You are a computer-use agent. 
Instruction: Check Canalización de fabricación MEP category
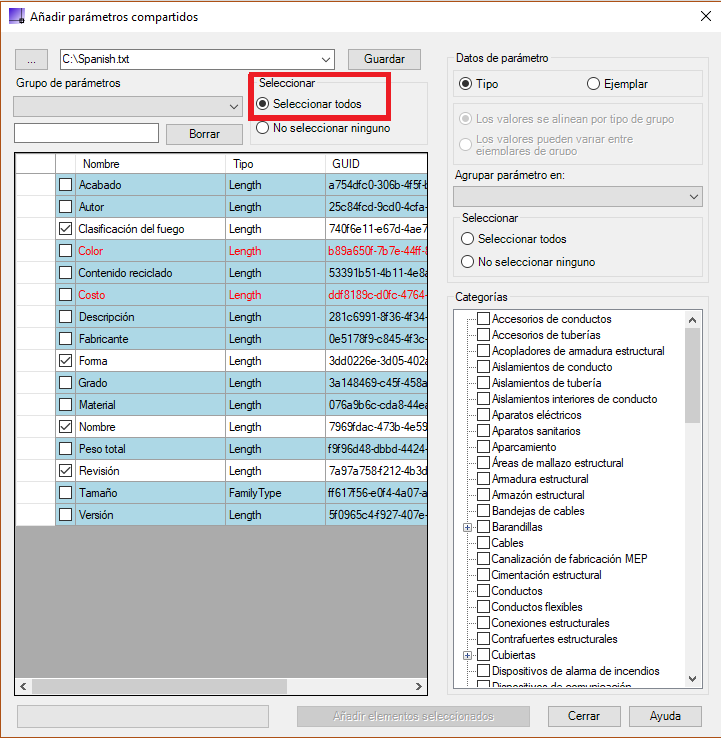(x=483, y=559)
